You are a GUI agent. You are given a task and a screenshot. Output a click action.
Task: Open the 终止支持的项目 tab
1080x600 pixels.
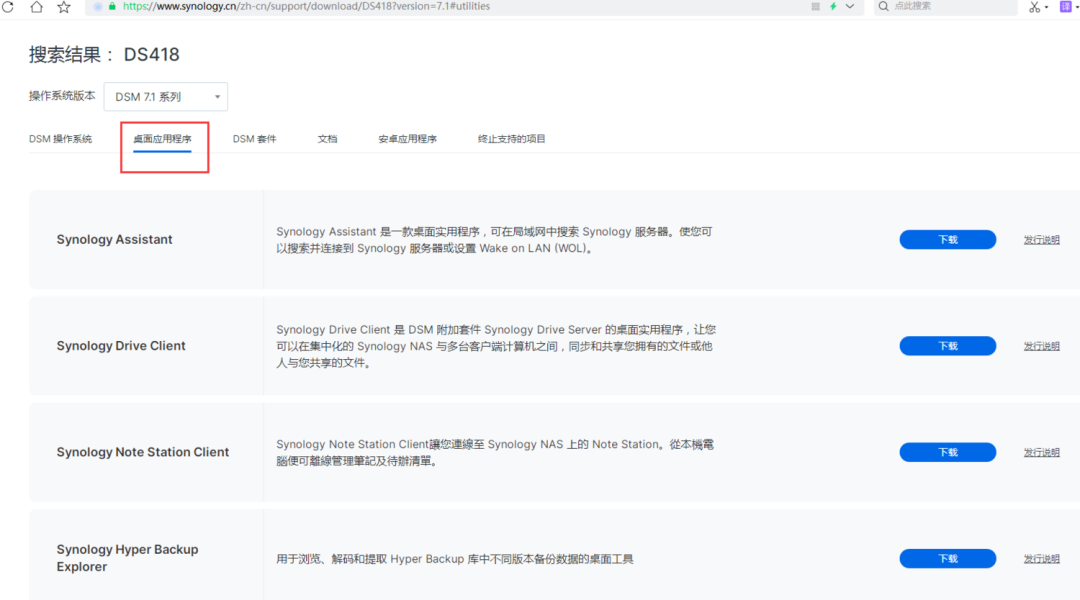[511, 139]
